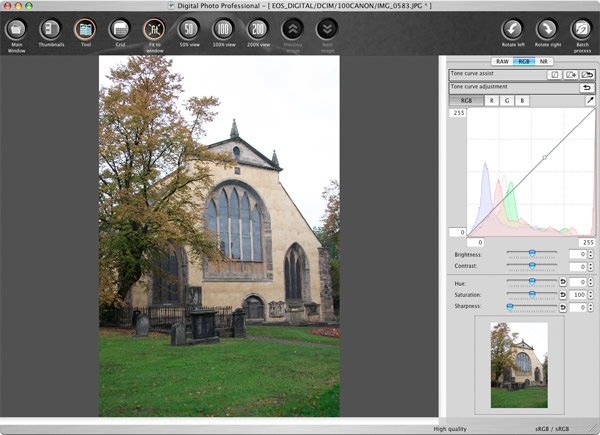Select the R curve channel

tap(492, 101)
